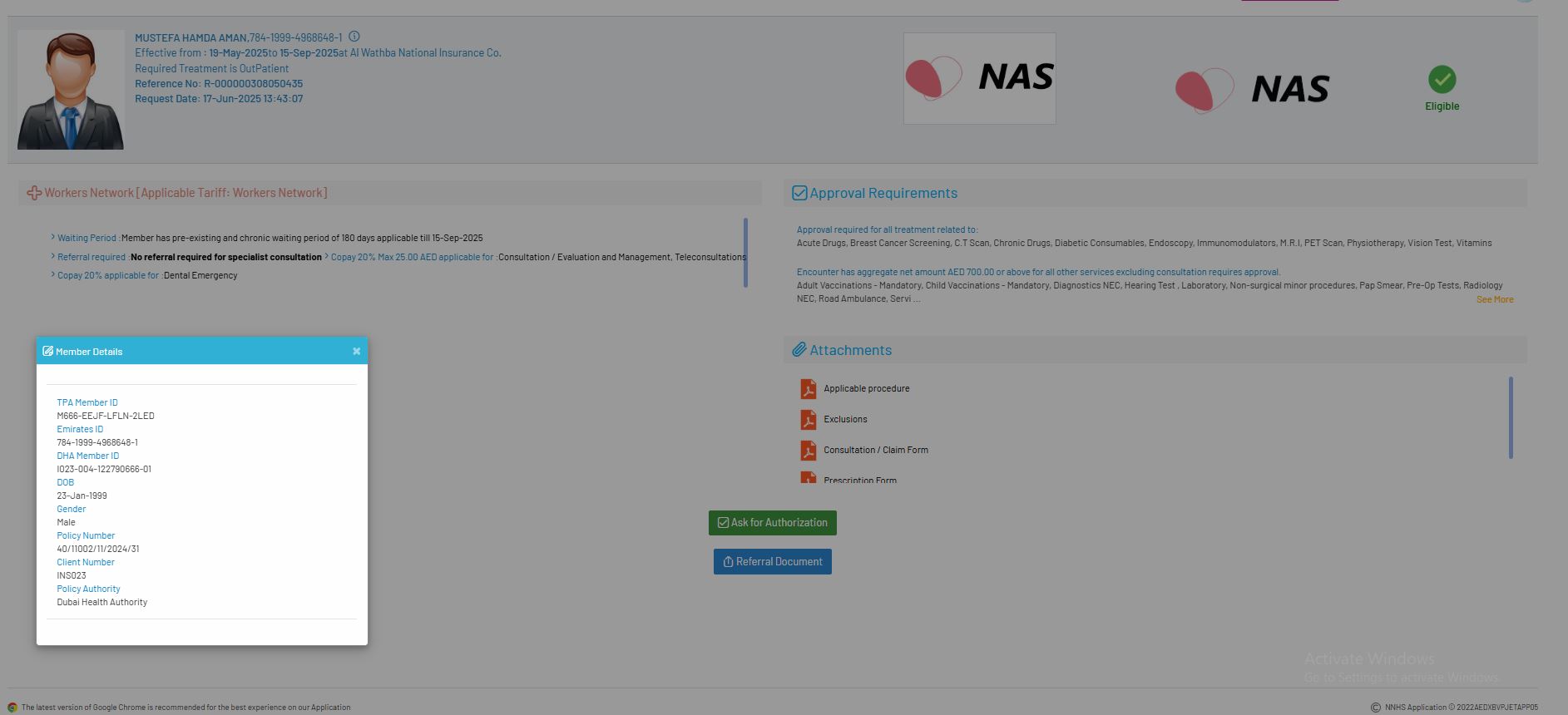
Task: Open the Prescription Form PDF icon
Action: tap(808, 478)
